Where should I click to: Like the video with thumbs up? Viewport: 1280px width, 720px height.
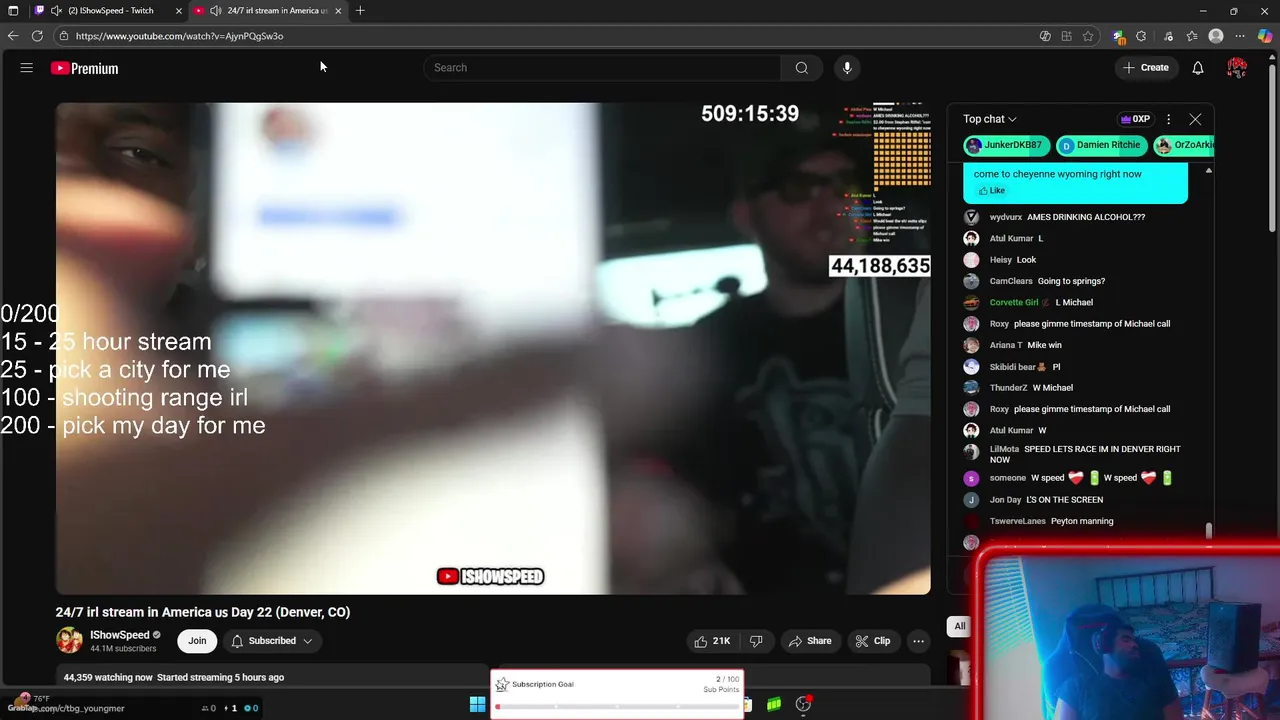[x=712, y=641]
